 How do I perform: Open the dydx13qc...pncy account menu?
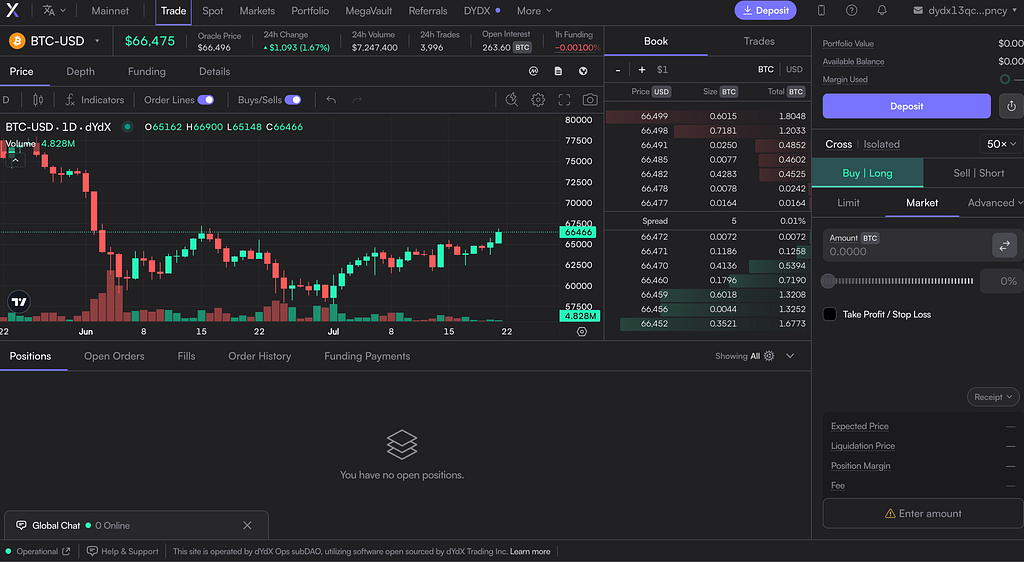click(x=965, y=10)
